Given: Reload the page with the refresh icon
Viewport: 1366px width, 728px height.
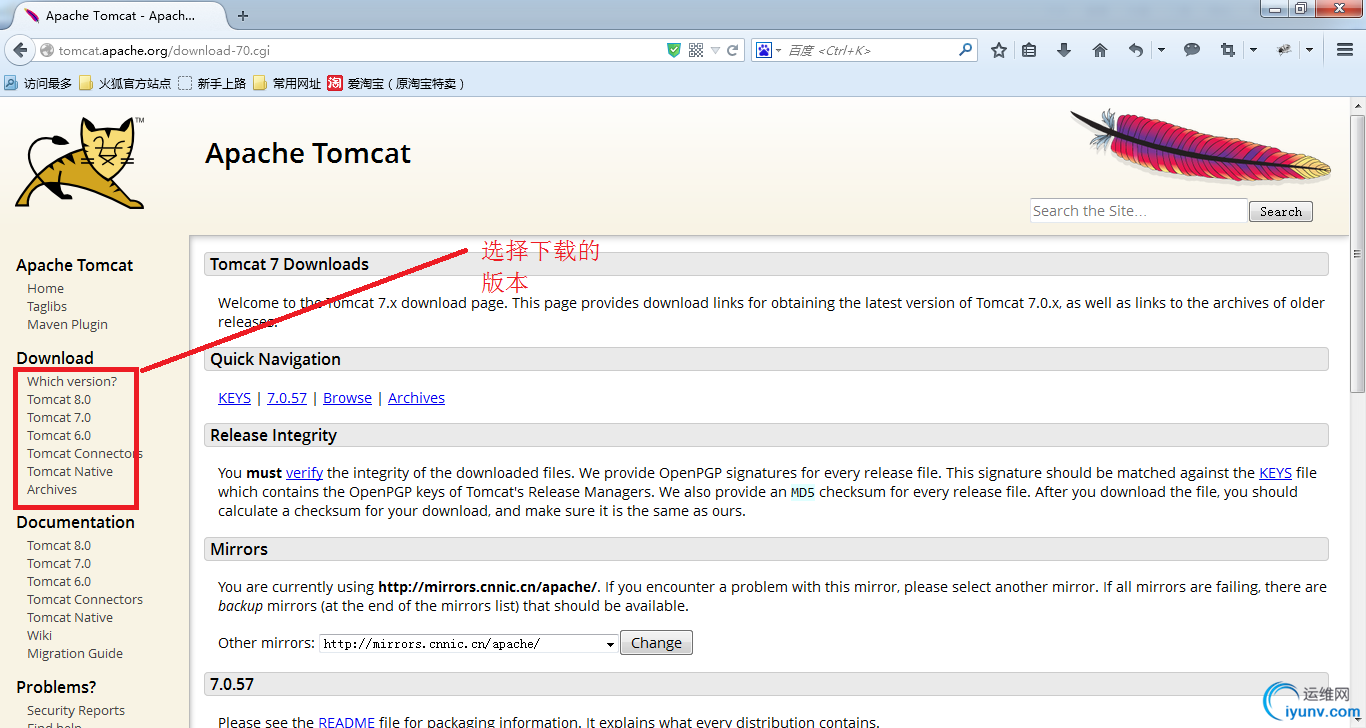Looking at the screenshot, I should point(733,50).
